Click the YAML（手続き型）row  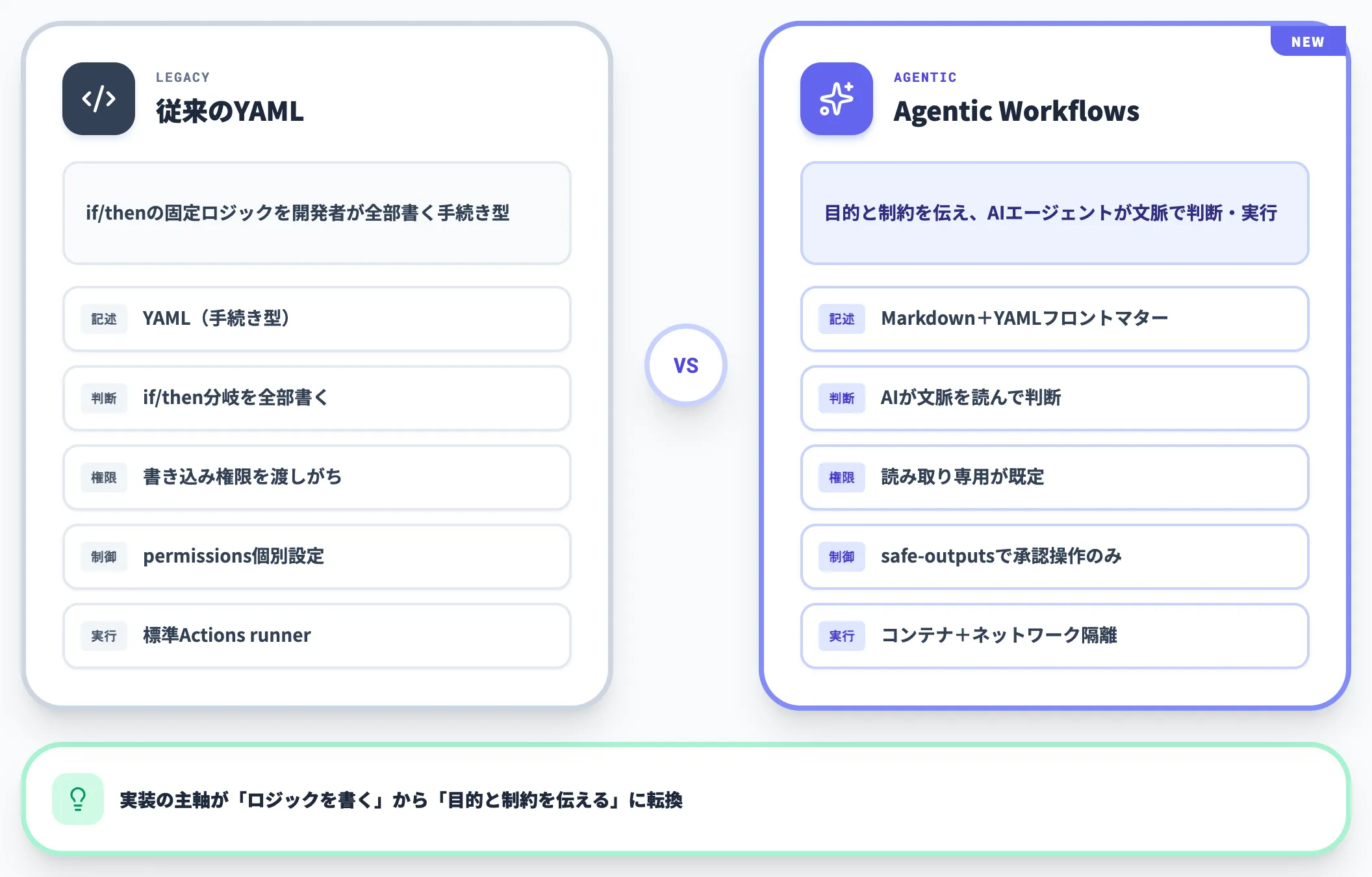pyautogui.click(x=317, y=319)
